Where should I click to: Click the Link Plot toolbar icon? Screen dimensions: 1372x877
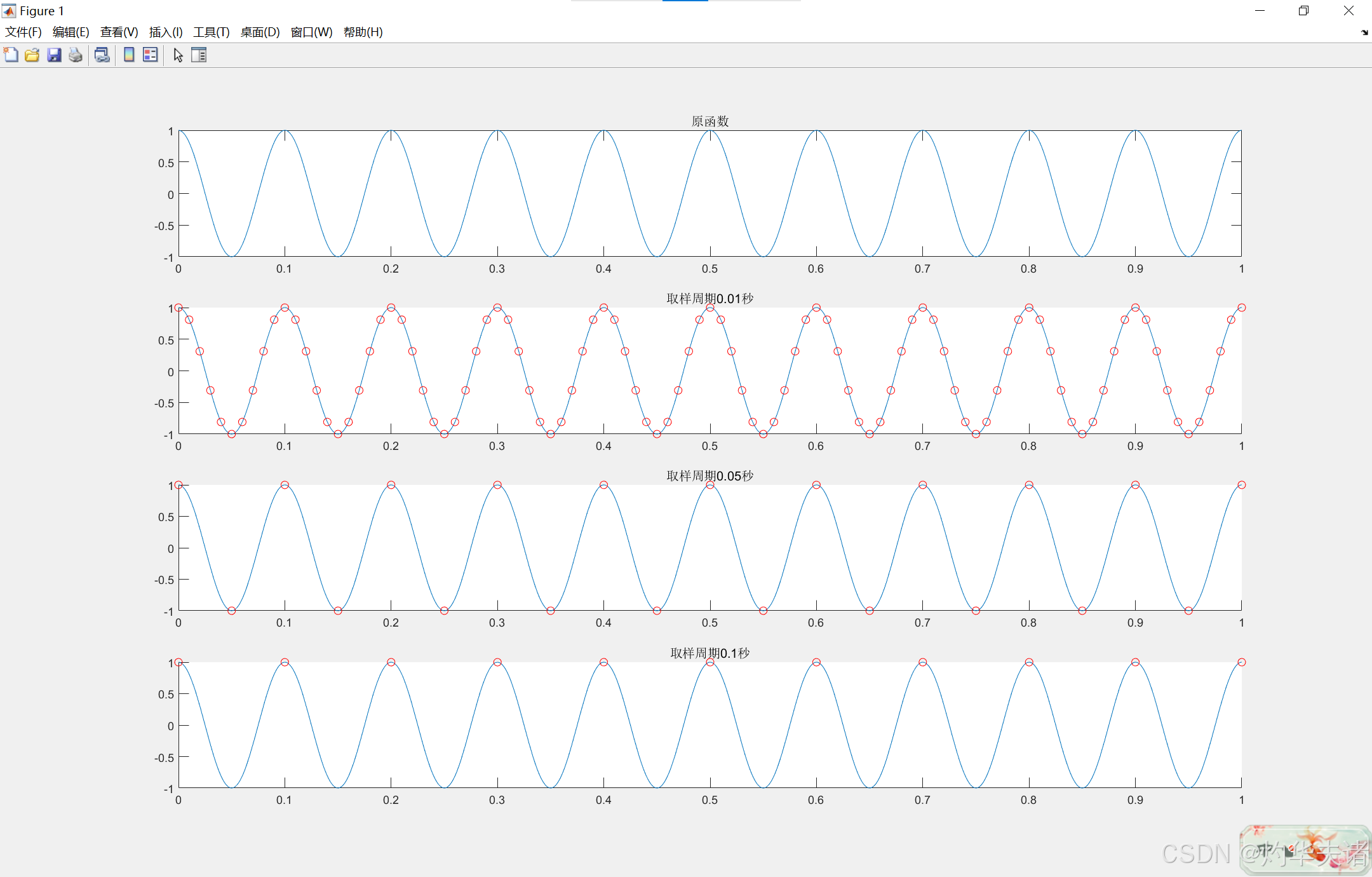coord(102,55)
